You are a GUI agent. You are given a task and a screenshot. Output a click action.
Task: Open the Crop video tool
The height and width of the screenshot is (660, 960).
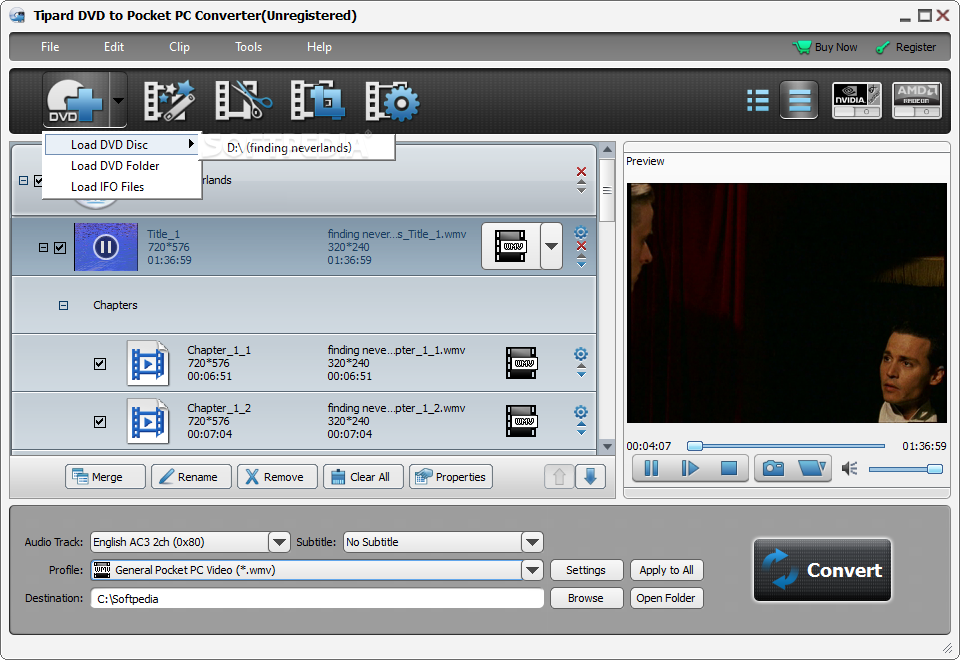point(317,100)
